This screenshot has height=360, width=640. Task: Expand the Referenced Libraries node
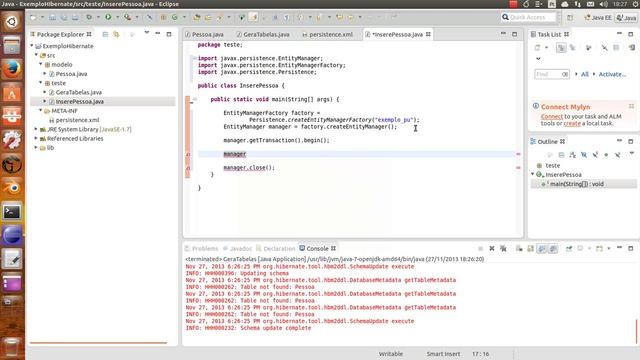(x=36, y=138)
